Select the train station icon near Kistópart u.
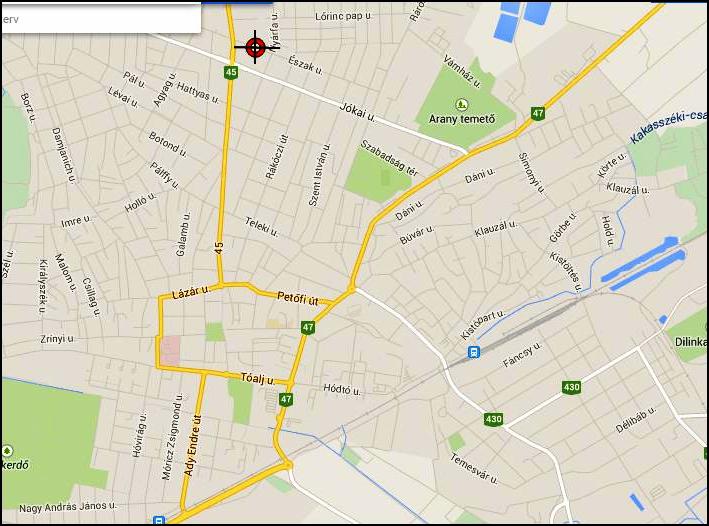This screenshot has width=709, height=526. tap(473, 351)
